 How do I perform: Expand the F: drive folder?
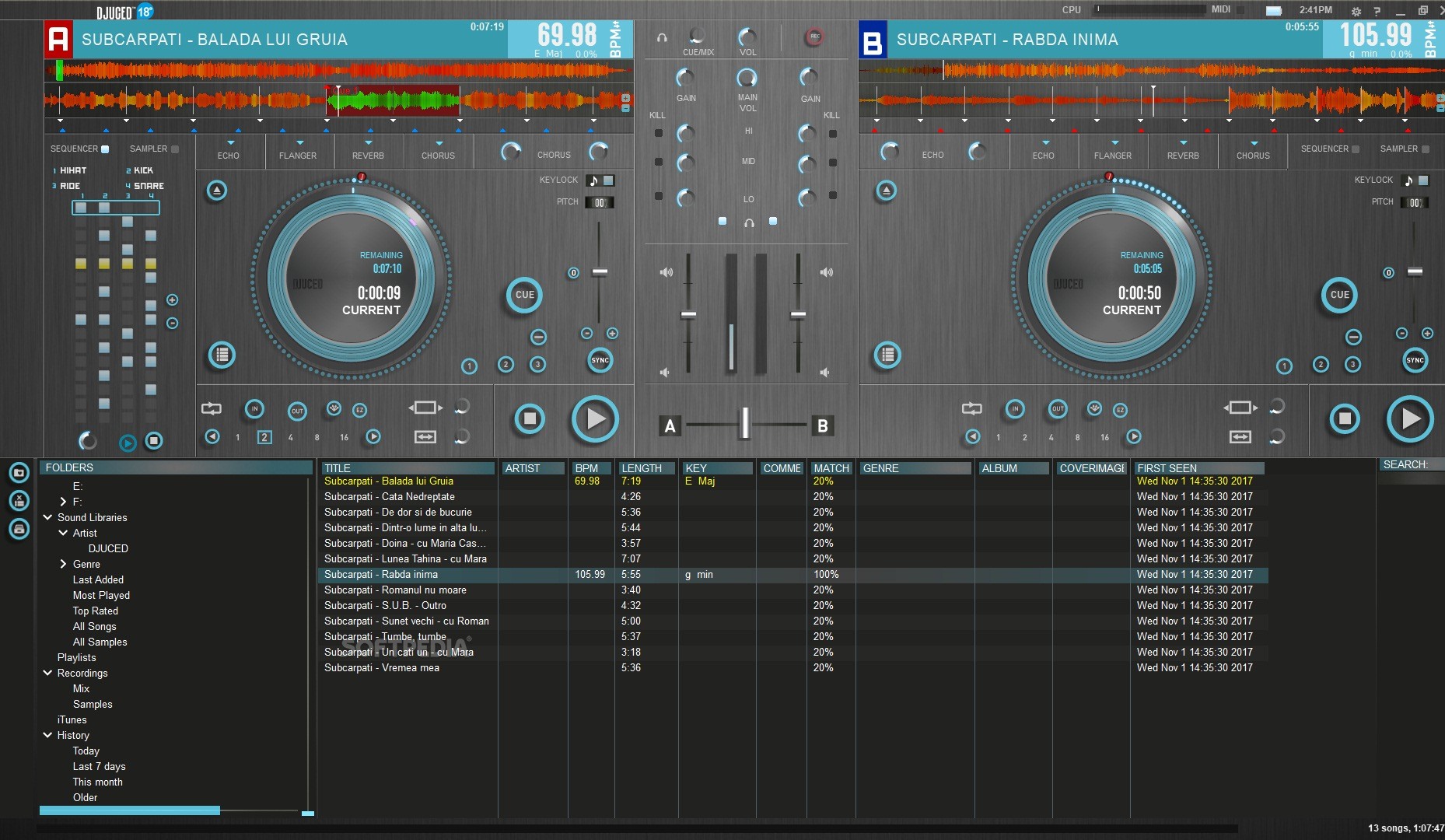coord(63,502)
